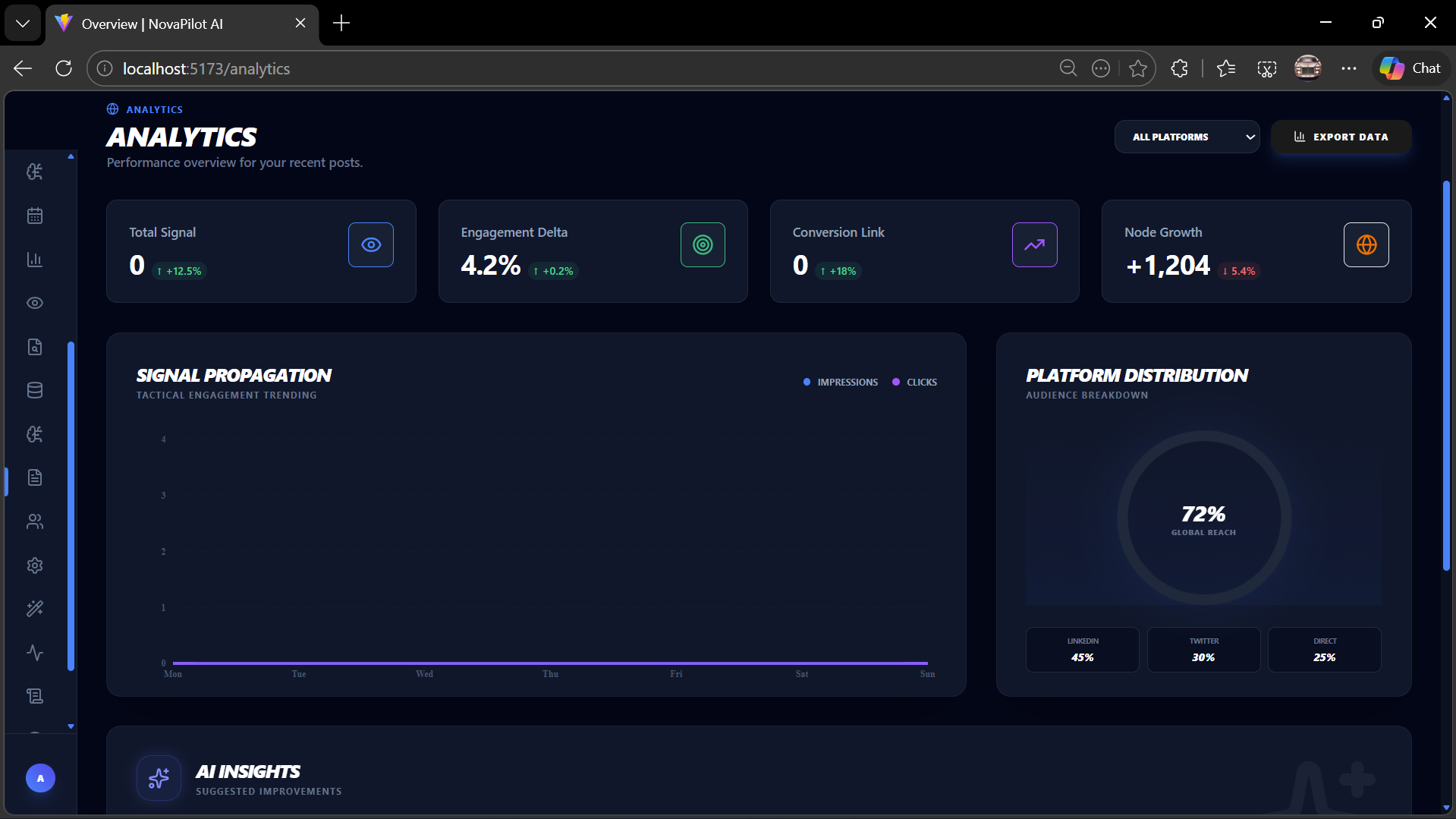1456x819 pixels.
Task: Open the settings gear sidebar icon
Action: tap(35, 565)
